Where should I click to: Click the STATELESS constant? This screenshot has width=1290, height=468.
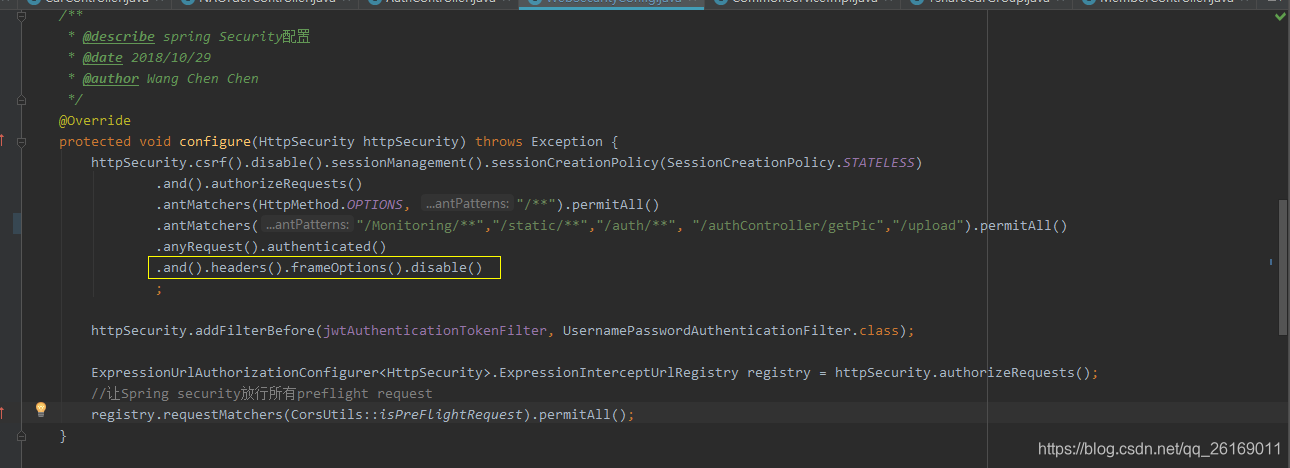click(879, 162)
